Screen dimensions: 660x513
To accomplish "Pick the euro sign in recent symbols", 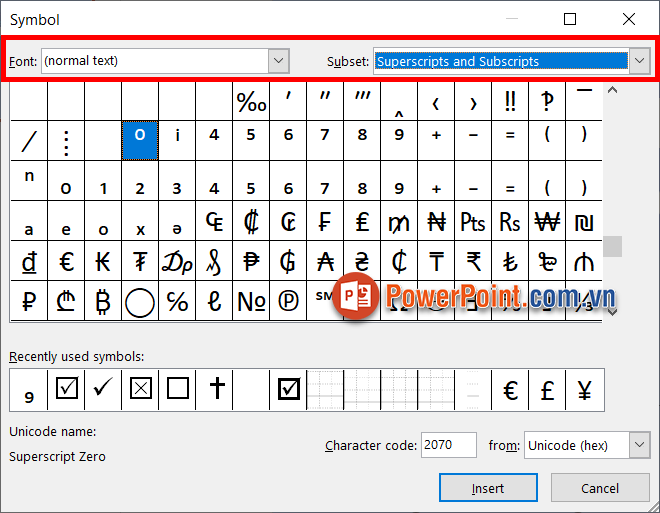I will coord(510,390).
